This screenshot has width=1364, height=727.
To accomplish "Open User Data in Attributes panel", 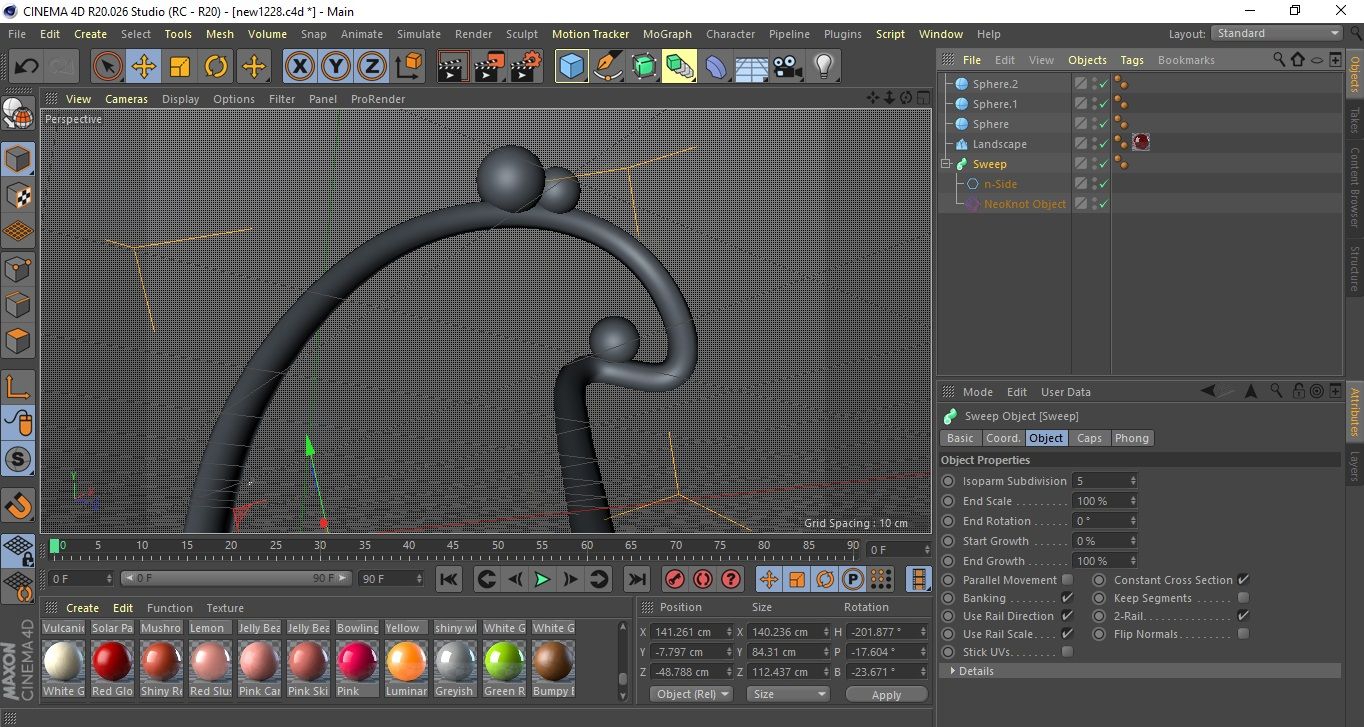I will pos(1065,392).
